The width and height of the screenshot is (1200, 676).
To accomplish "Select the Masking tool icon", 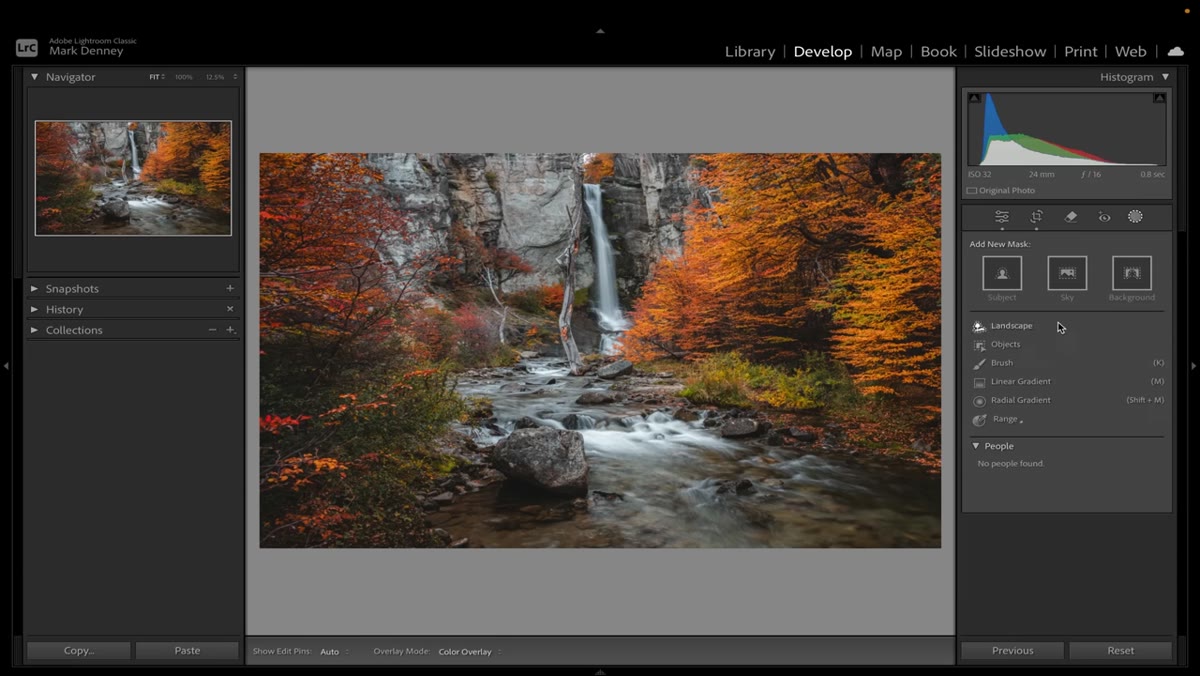I will pyautogui.click(x=1135, y=216).
